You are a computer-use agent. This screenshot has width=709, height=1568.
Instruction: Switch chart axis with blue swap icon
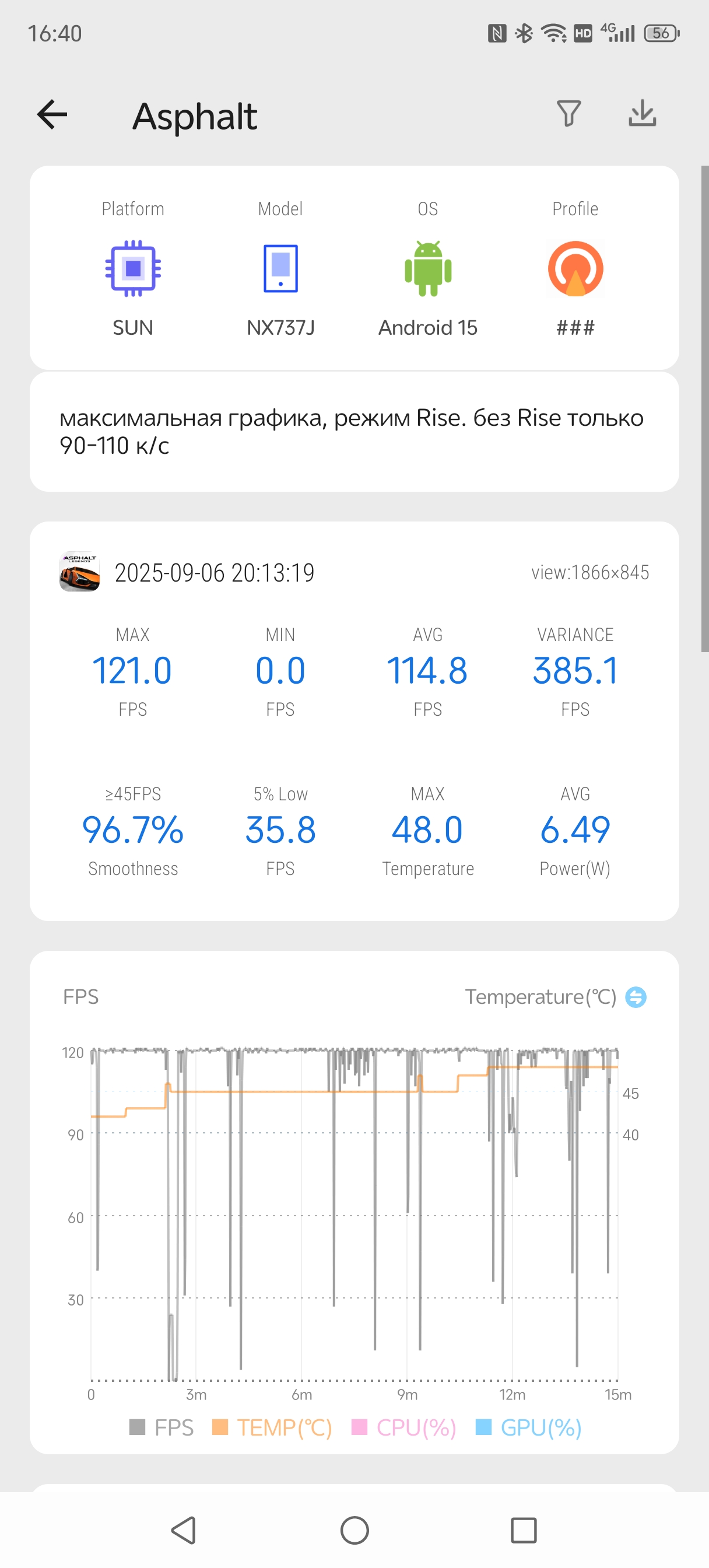636,997
